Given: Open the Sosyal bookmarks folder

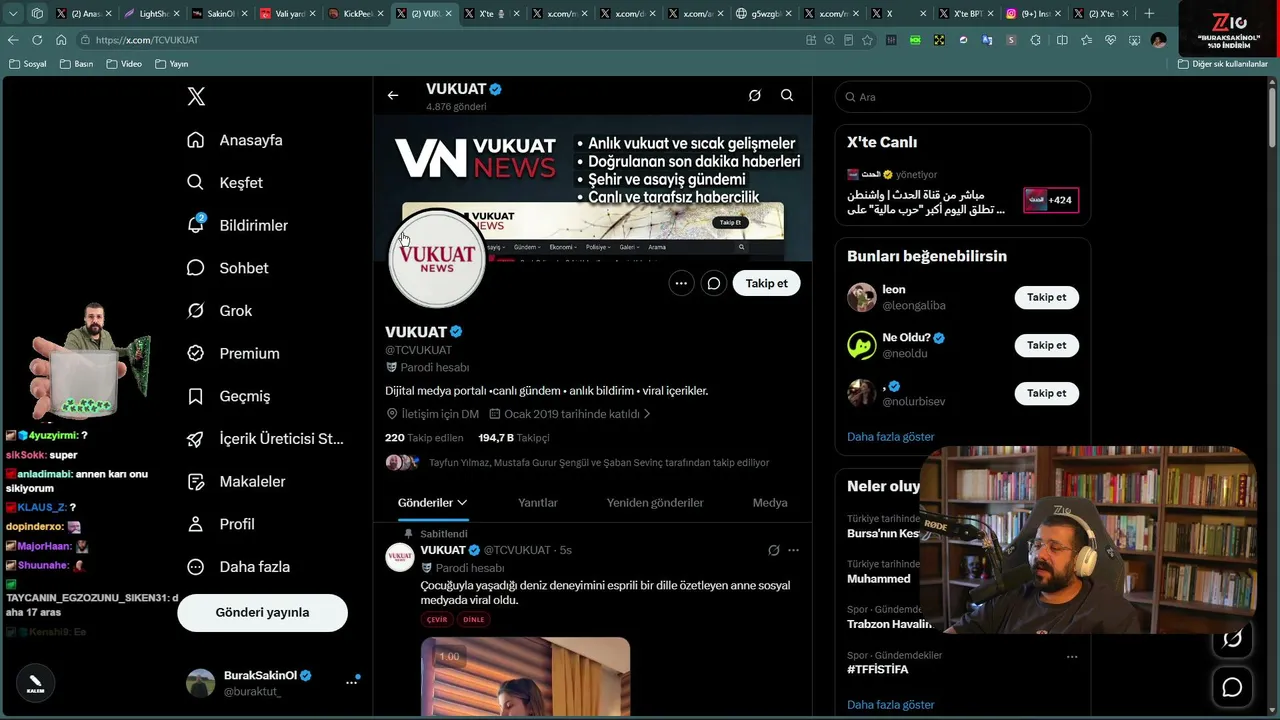Looking at the screenshot, I should click(28, 64).
